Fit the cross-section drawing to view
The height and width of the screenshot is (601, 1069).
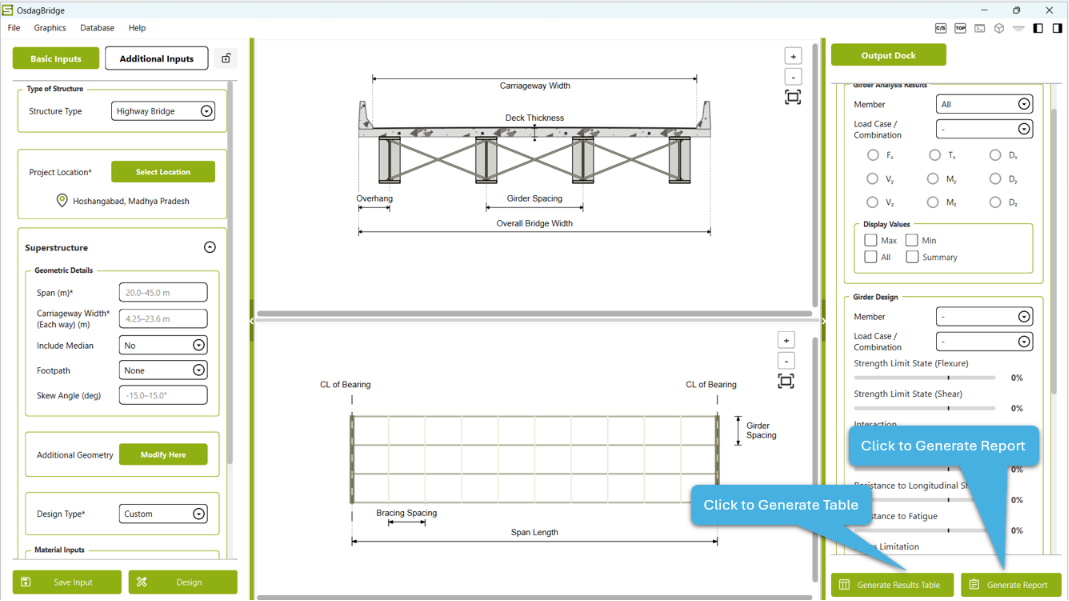point(793,97)
